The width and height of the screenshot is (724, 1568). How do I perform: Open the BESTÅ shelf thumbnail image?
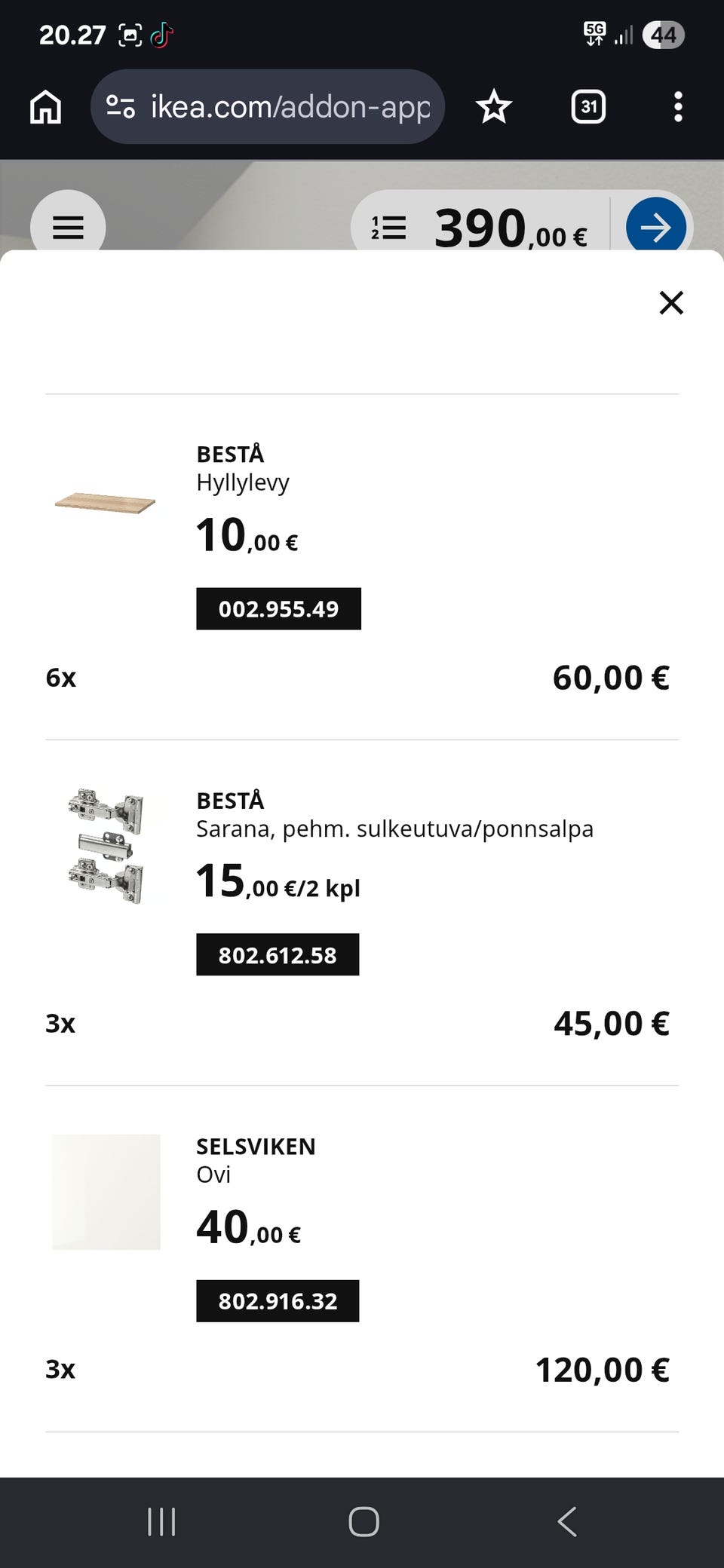pos(106,503)
